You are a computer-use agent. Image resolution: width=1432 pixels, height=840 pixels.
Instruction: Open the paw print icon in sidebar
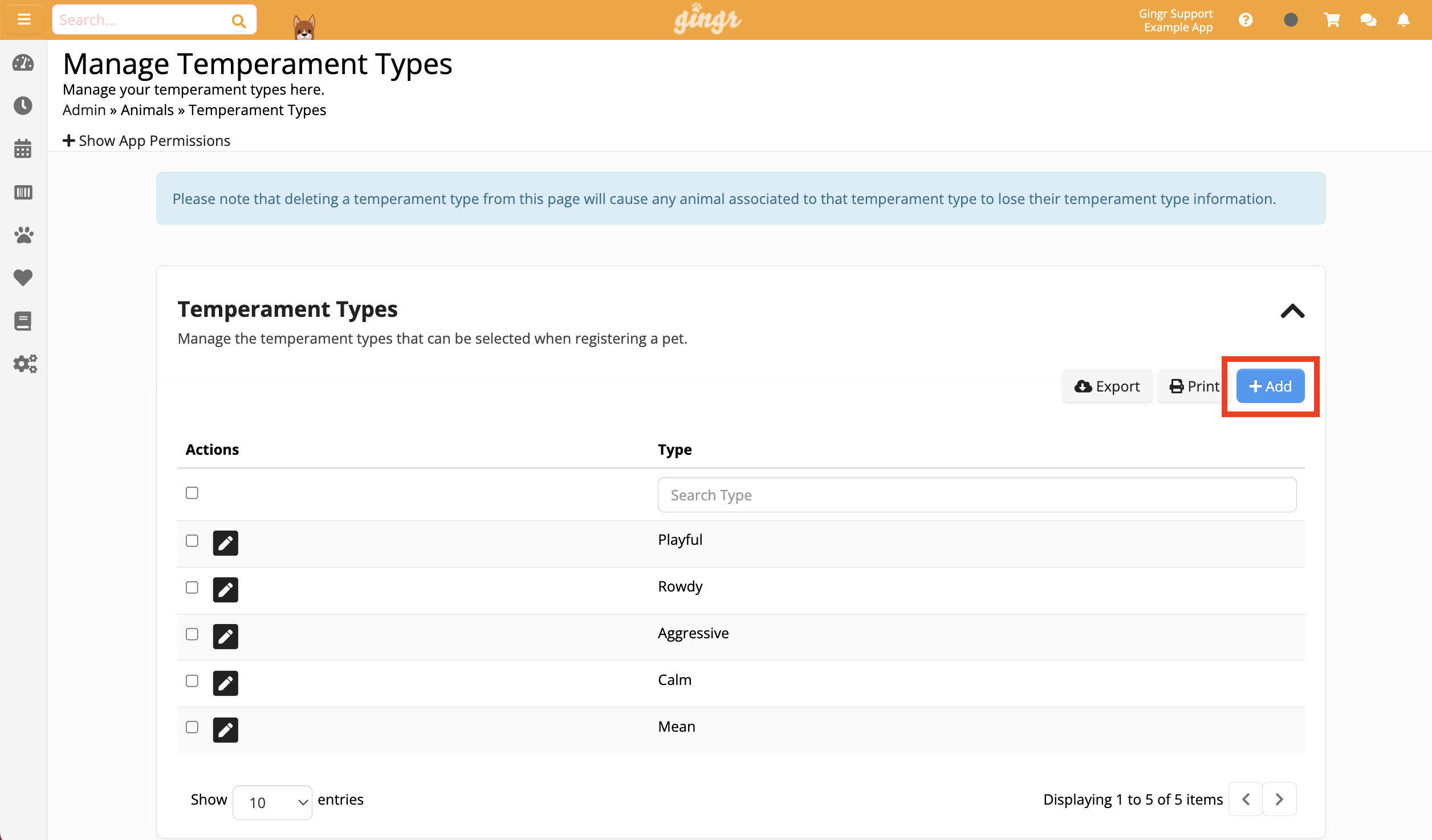(23, 235)
